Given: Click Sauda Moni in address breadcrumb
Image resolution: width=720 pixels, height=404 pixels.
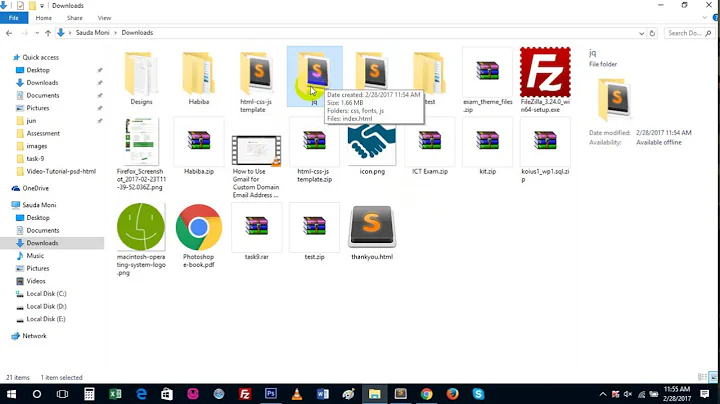Looking at the screenshot, I should click(x=92, y=33).
